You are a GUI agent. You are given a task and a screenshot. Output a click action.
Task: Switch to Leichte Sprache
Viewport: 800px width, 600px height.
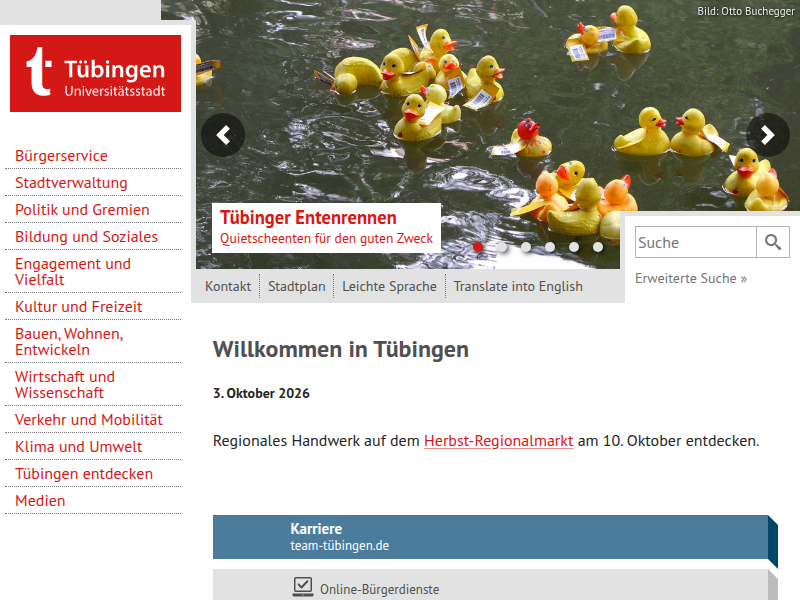point(389,286)
